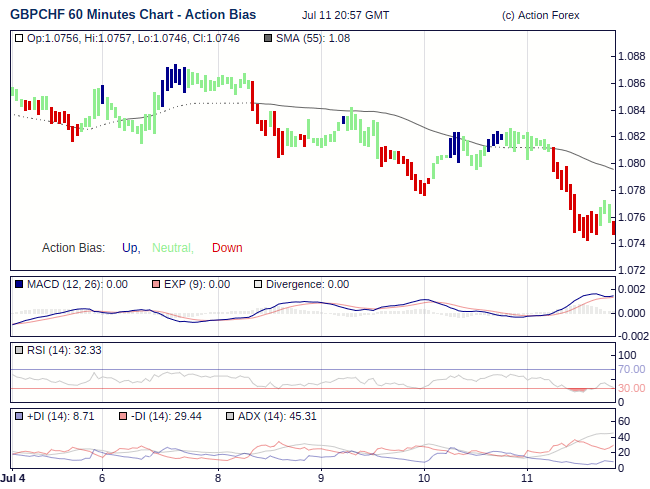Click the RSI (14) legend square
This screenshot has height=489, width=650.
[19, 350]
